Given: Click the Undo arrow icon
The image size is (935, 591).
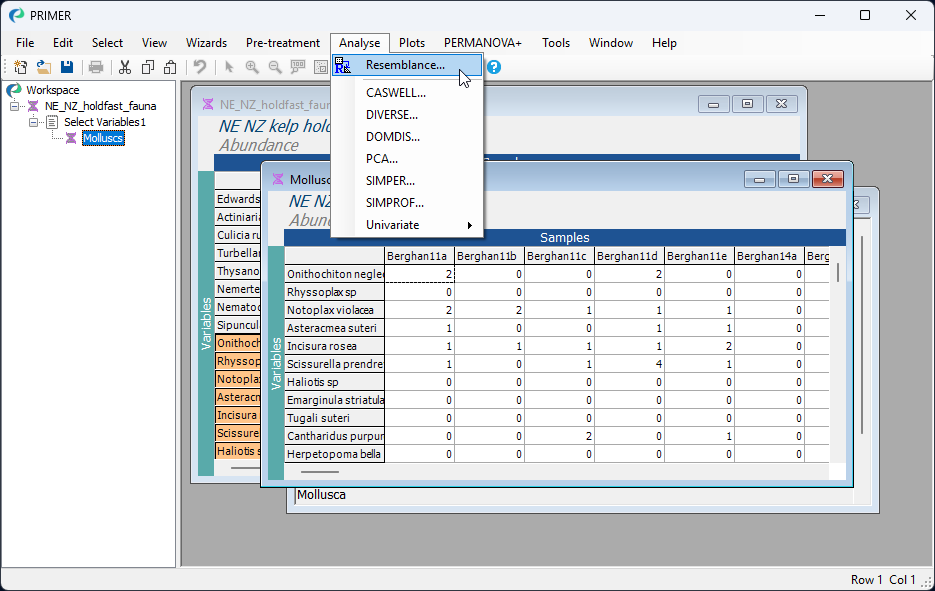Looking at the screenshot, I should (x=200, y=67).
